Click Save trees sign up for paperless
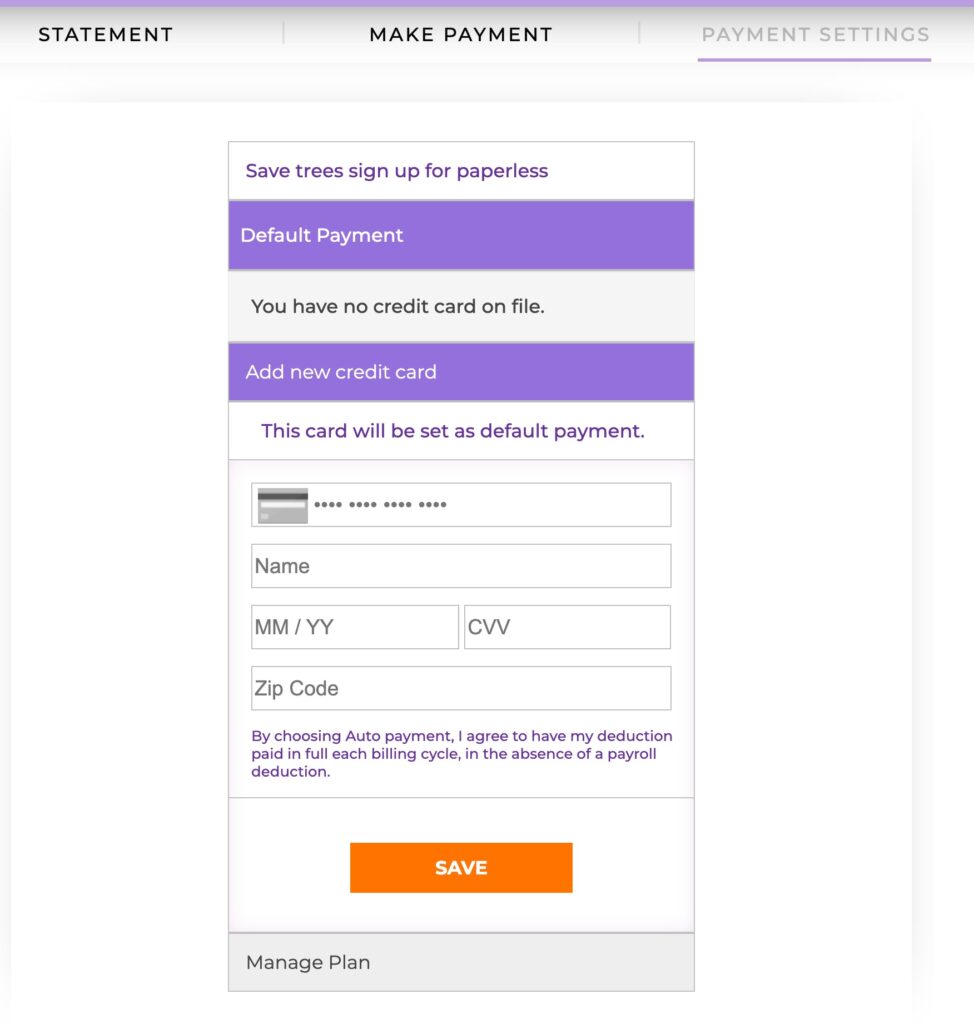Screen dimensions: 974x1024 [x=397, y=170]
